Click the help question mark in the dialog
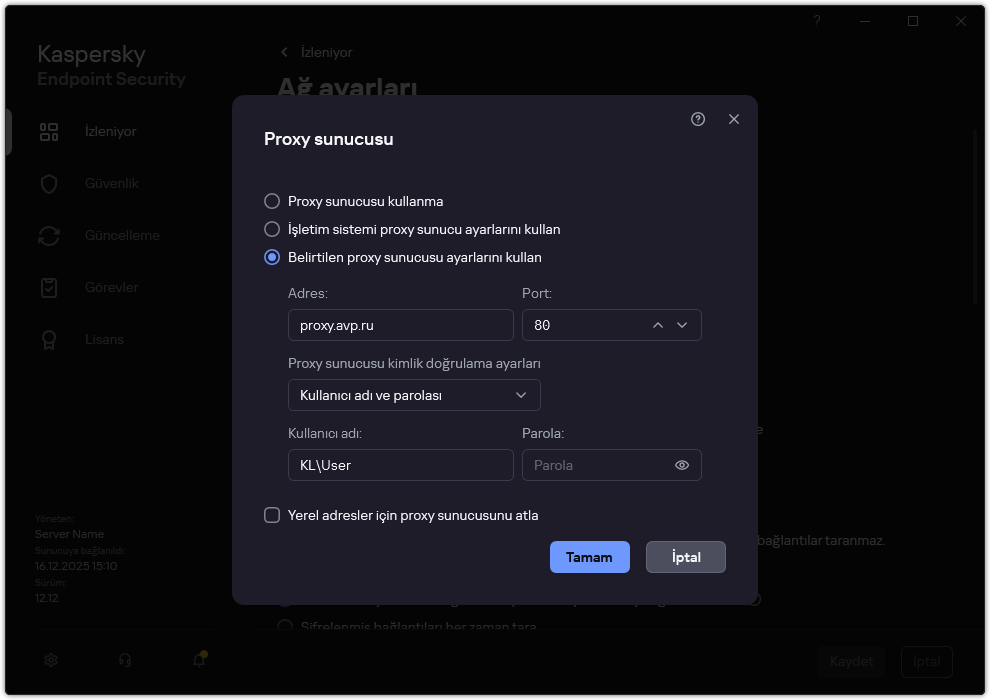The image size is (990, 700). point(697,119)
